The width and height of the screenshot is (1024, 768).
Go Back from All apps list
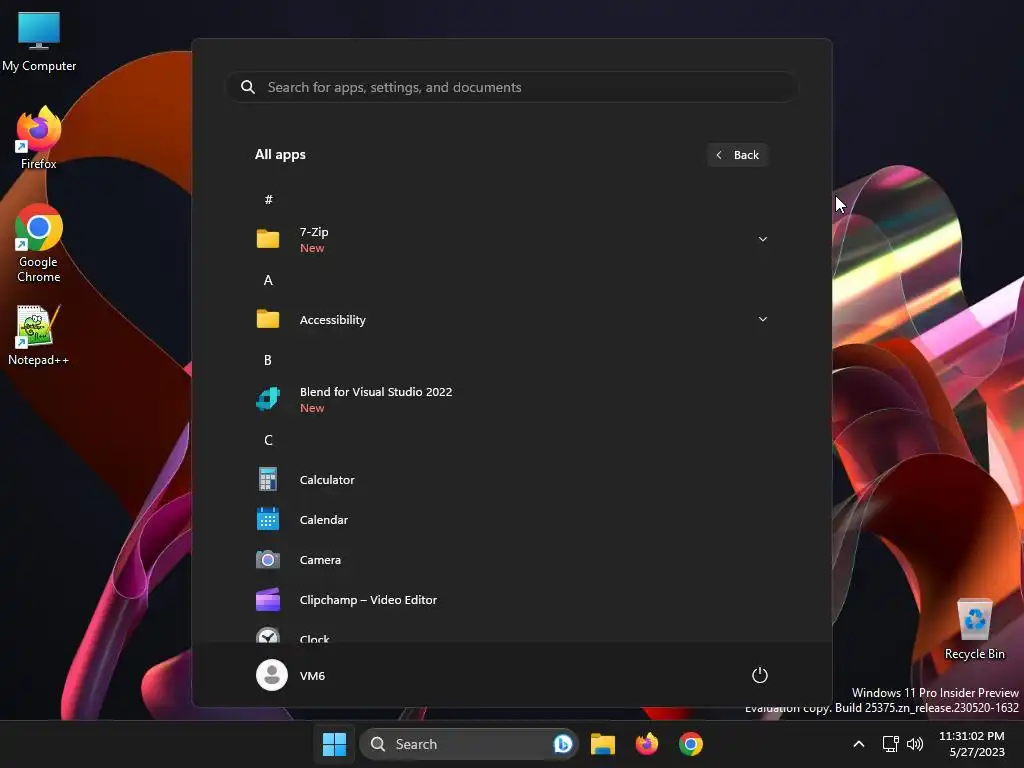point(737,155)
